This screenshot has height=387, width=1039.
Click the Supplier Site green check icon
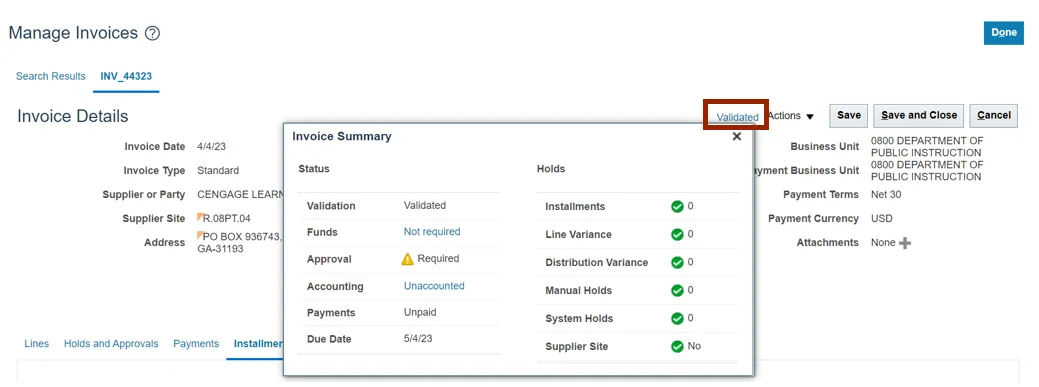click(x=677, y=347)
